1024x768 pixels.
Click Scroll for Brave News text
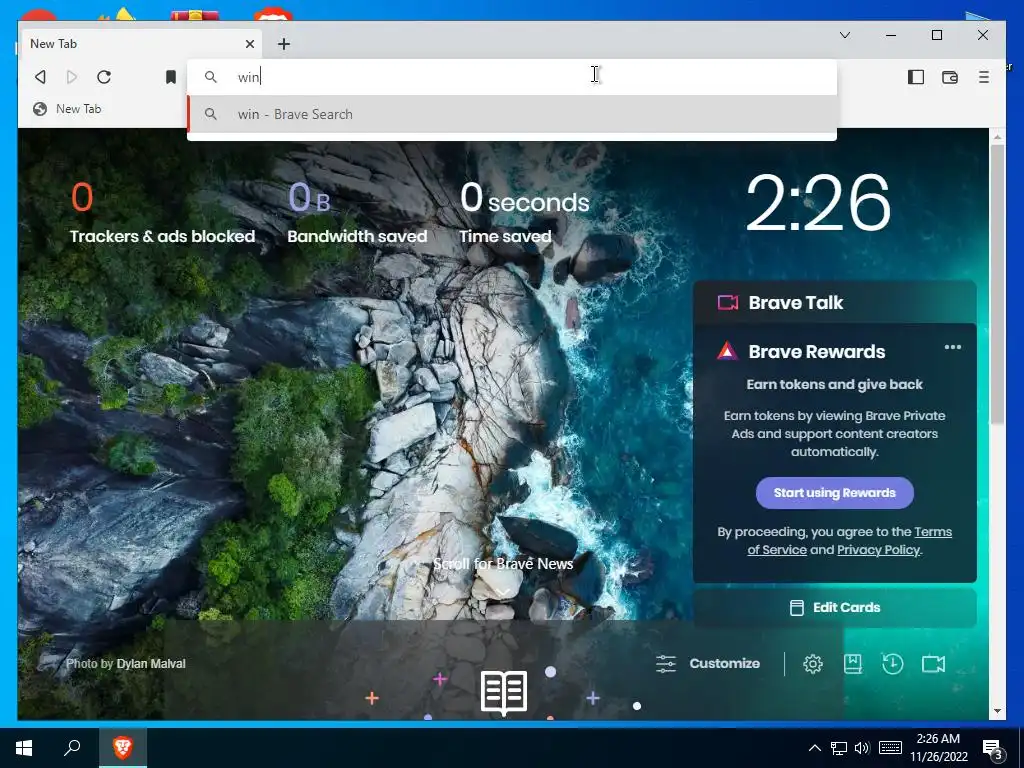point(503,564)
